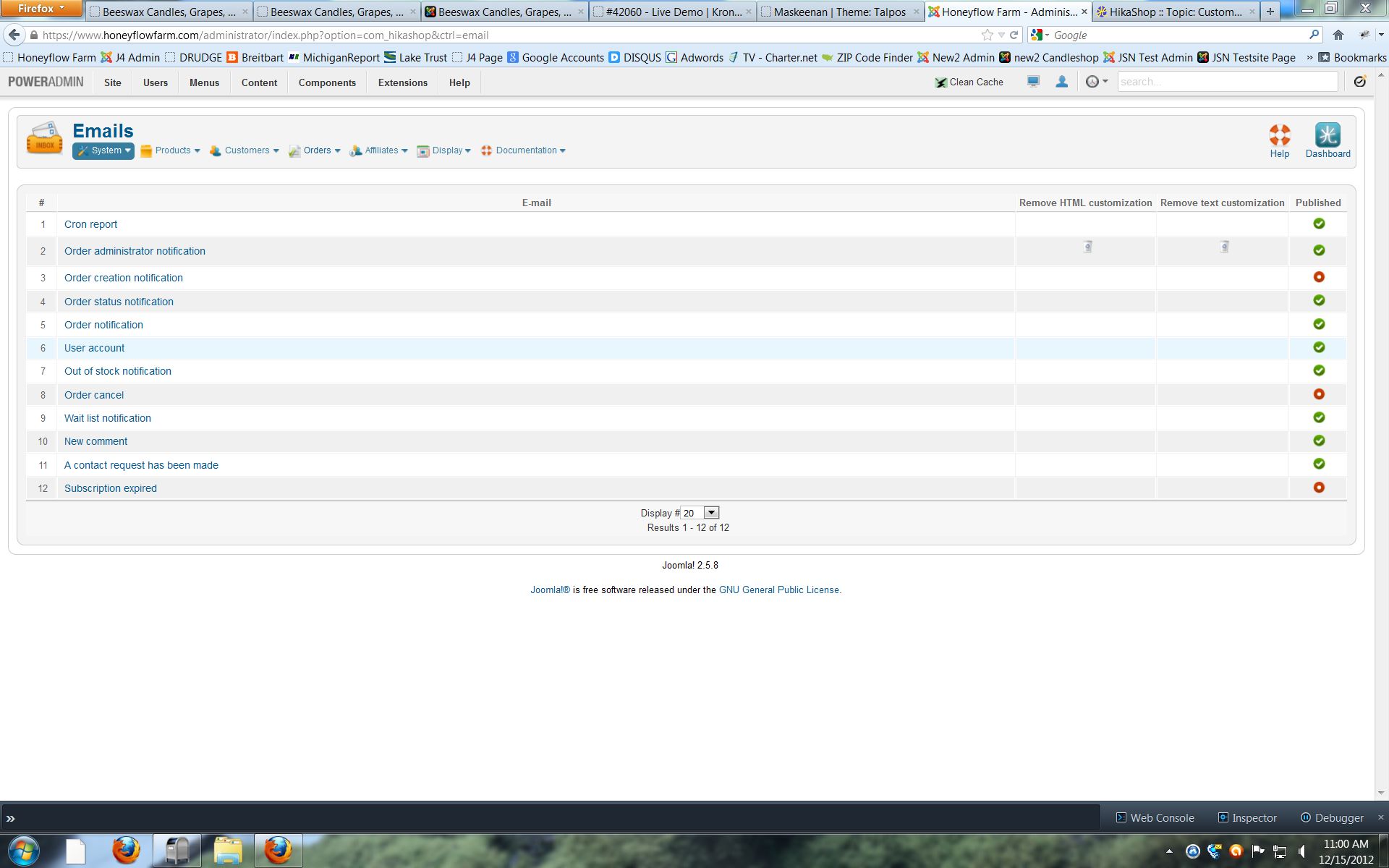Publish the Subscription expired email
This screenshot has width=1389, height=868.
tap(1319, 488)
